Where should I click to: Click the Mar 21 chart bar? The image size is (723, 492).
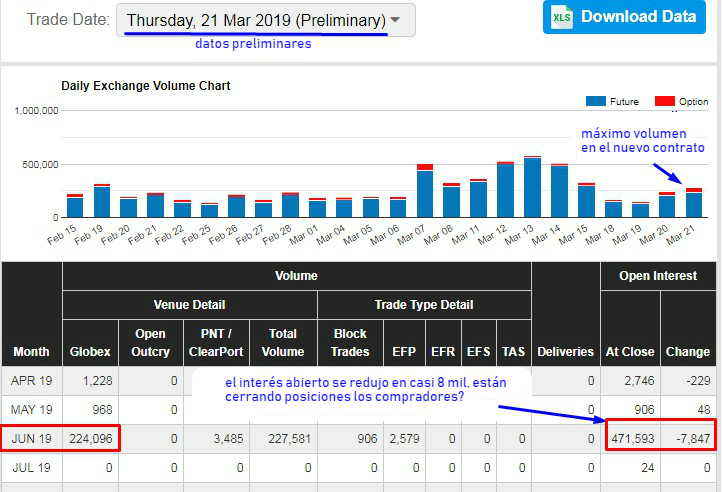coord(693,204)
